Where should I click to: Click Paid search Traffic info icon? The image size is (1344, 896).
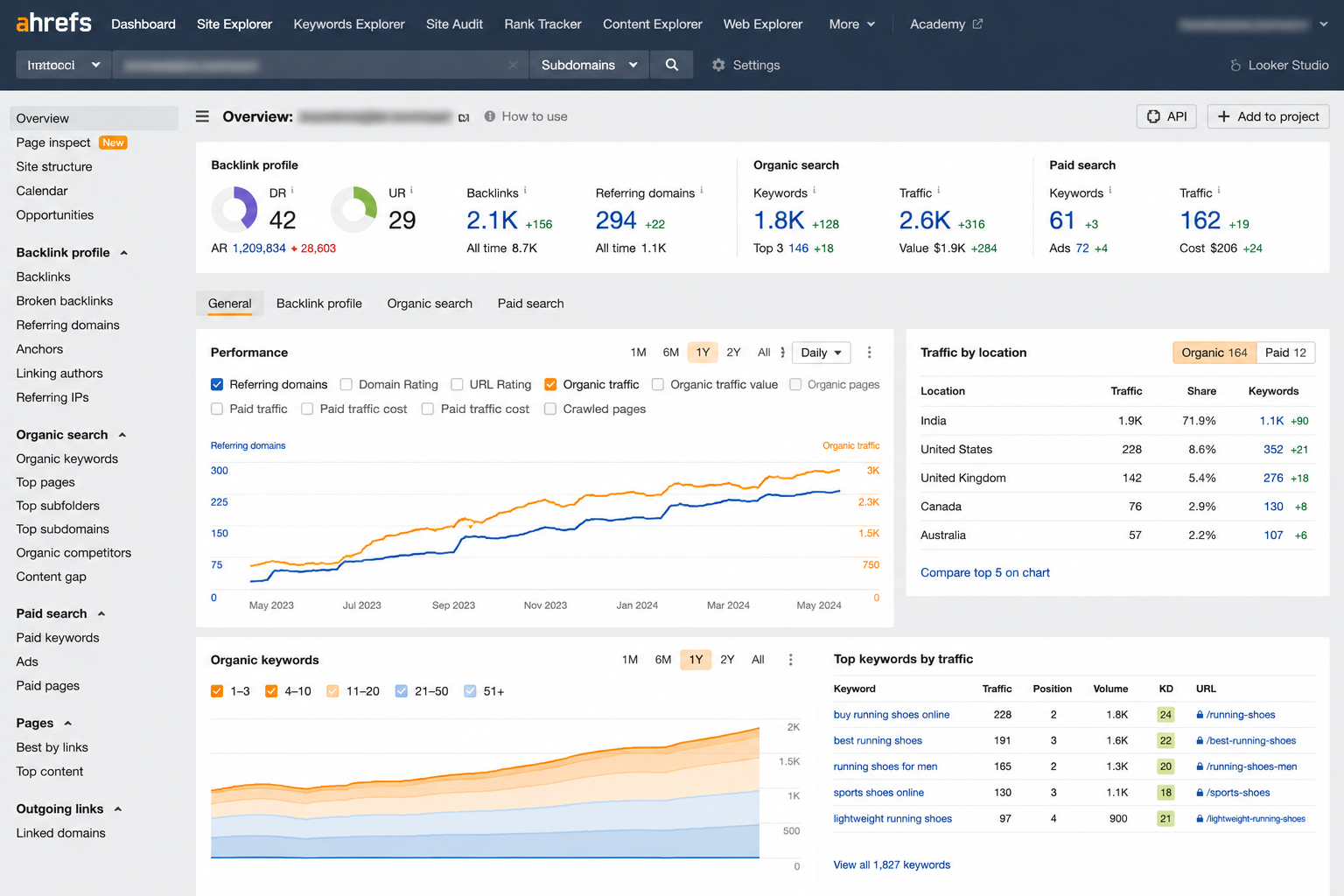coord(1219,190)
